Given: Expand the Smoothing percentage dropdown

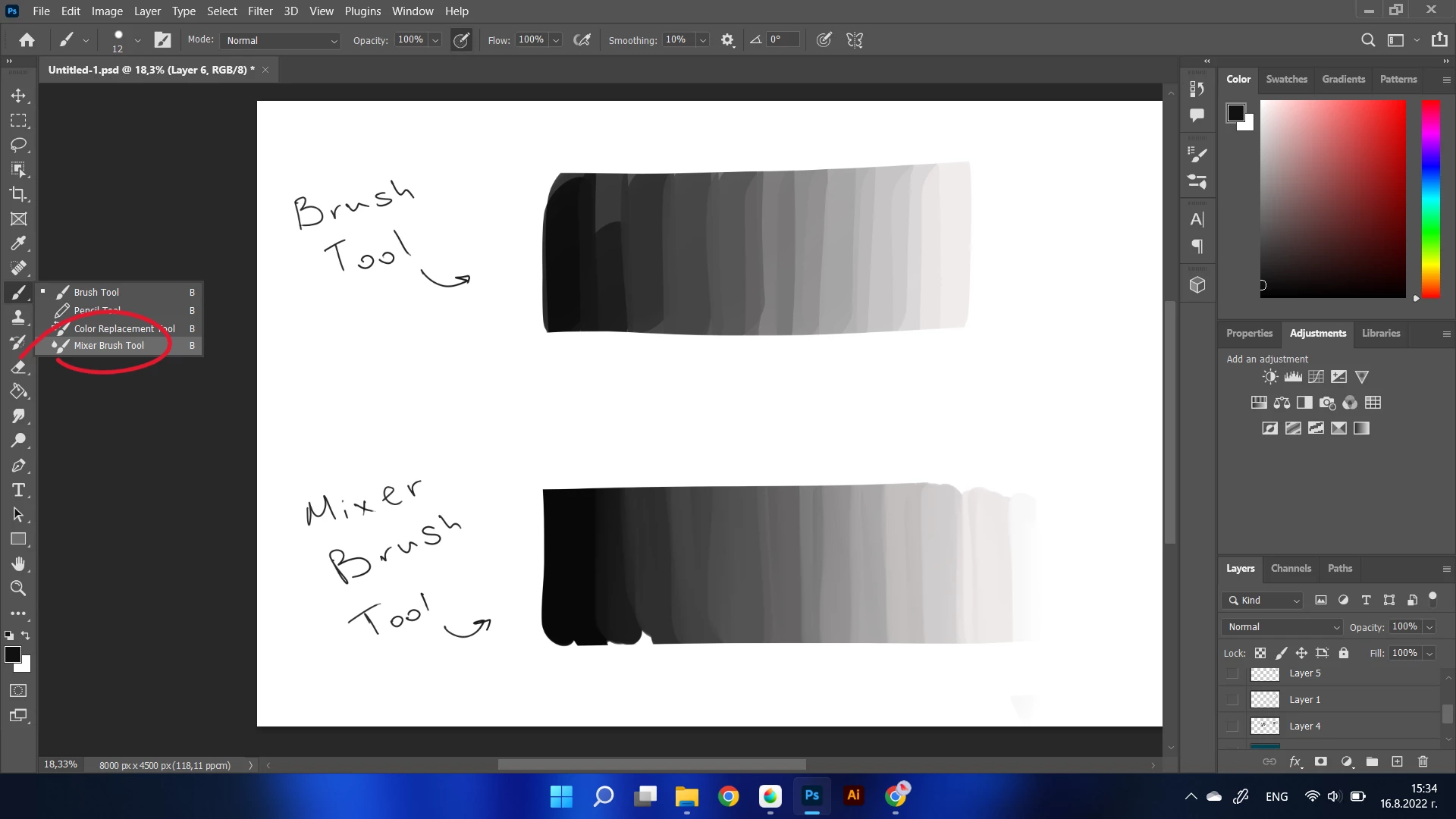Looking at the screenshot, I should tap(703, 40).
